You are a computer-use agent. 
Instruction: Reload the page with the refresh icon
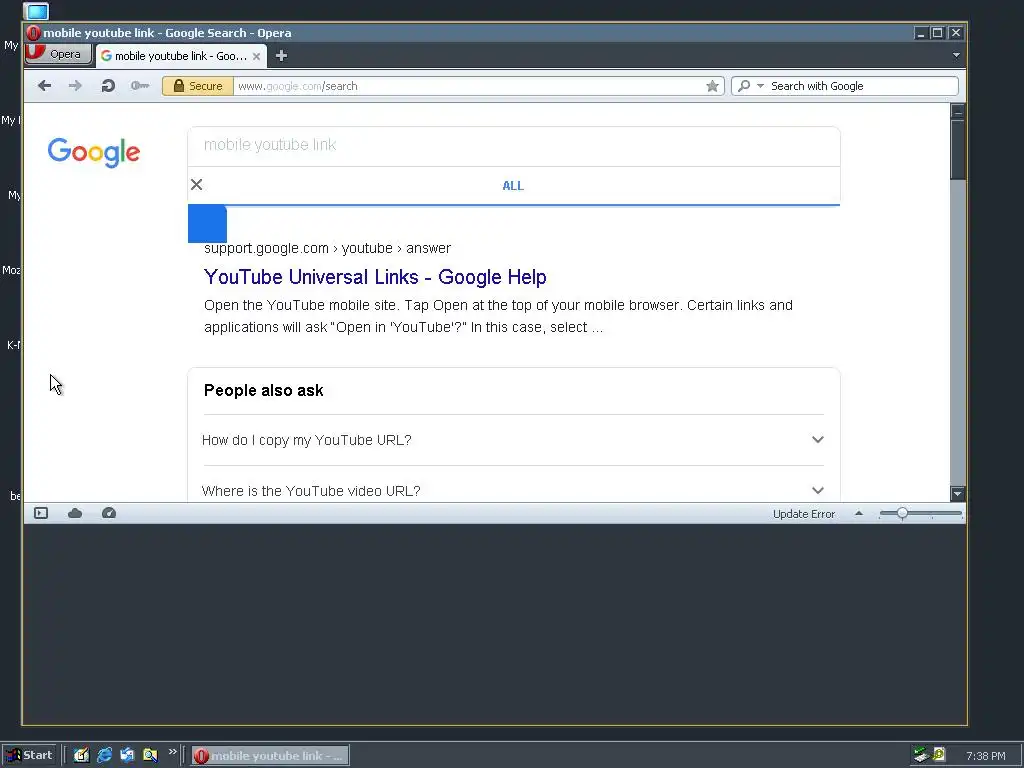[x=108, y=86]
